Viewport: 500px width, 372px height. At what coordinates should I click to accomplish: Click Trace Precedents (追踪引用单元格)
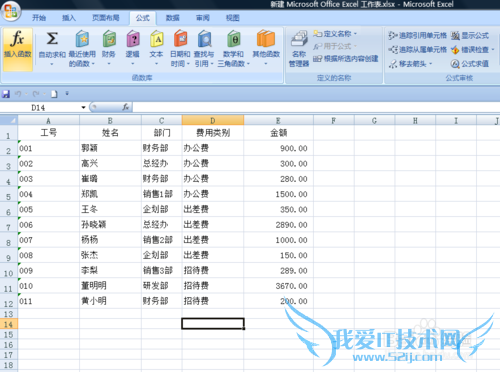point(417,35)
